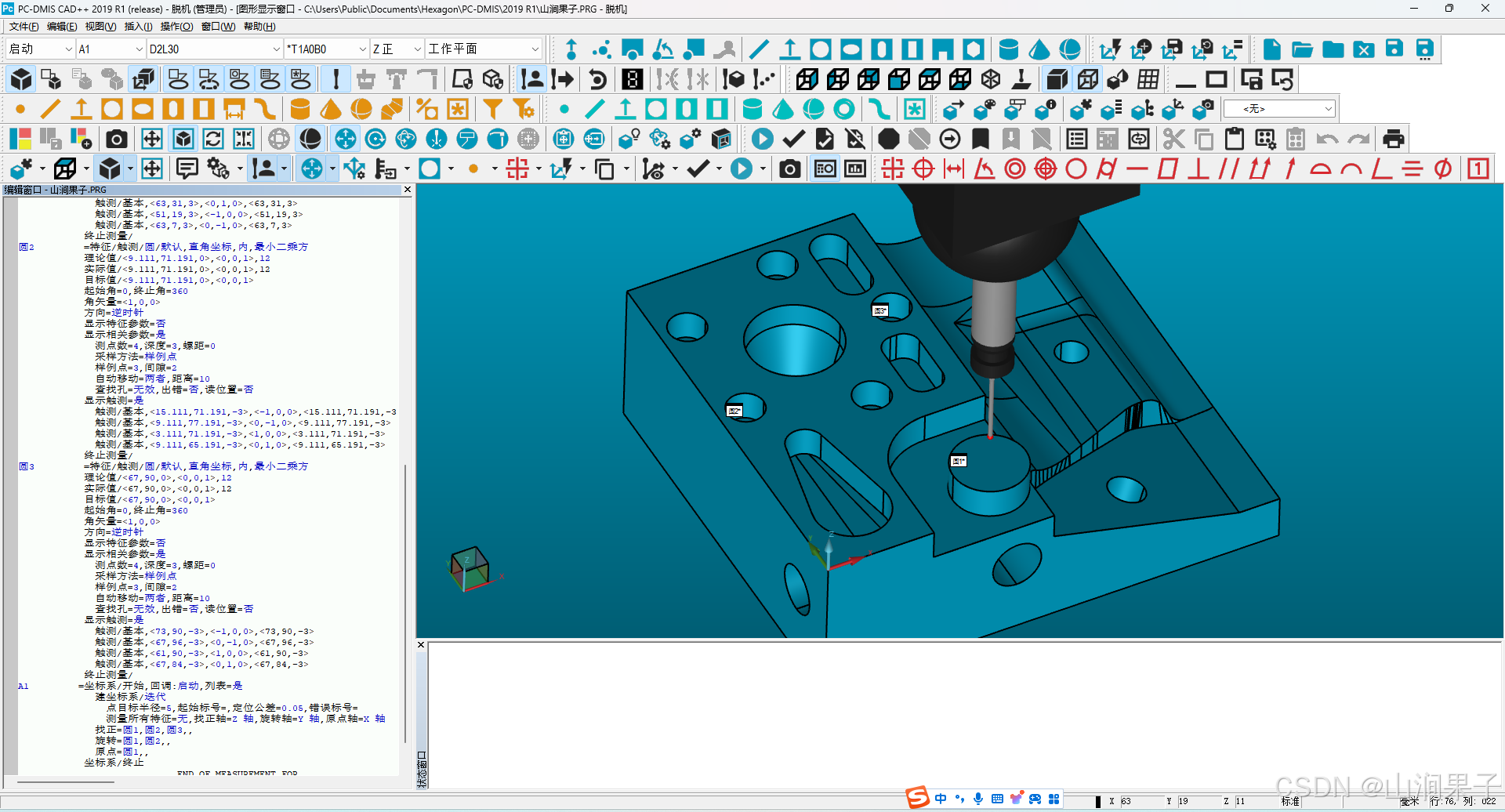1505x812 pixels.
Task: Open the 插入(I) menu
Action: pyautogui.click(x=138, y=26)
